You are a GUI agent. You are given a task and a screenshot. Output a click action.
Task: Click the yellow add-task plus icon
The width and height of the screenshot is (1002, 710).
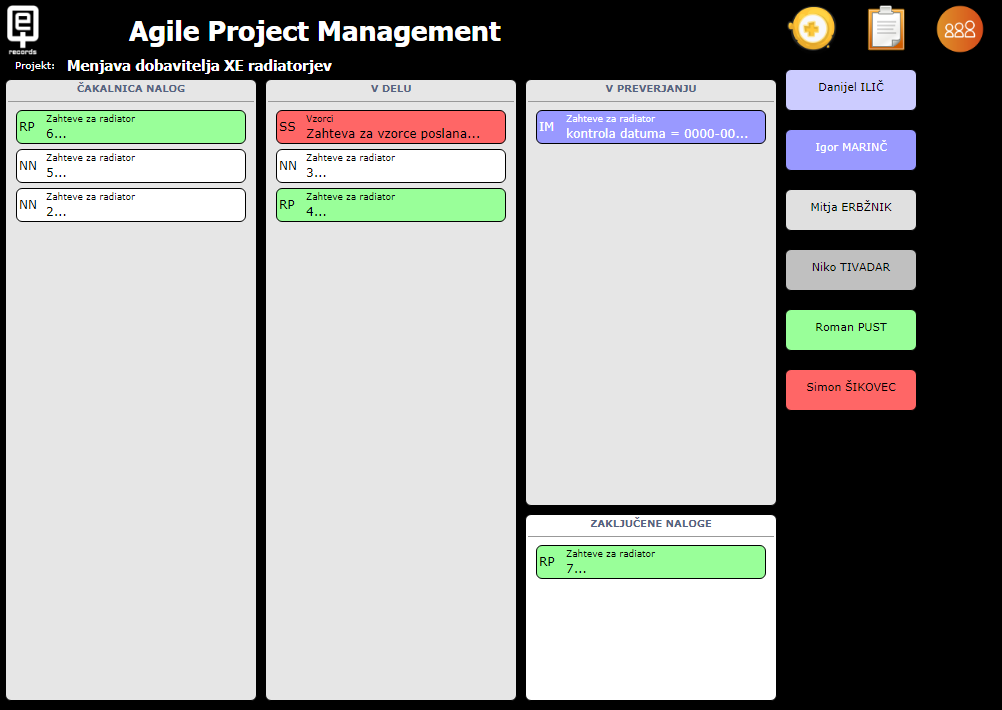click(810, 29)
